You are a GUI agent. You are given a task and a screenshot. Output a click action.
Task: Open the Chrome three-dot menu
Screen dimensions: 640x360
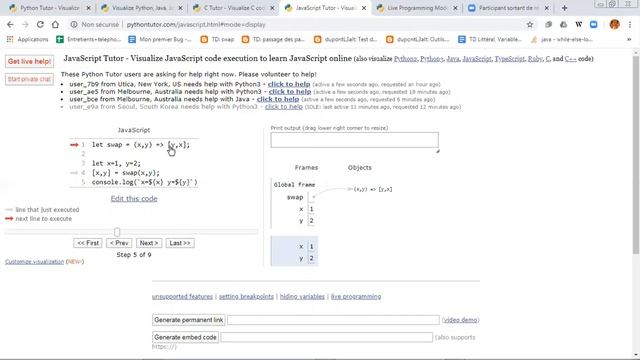click(630, 24)
